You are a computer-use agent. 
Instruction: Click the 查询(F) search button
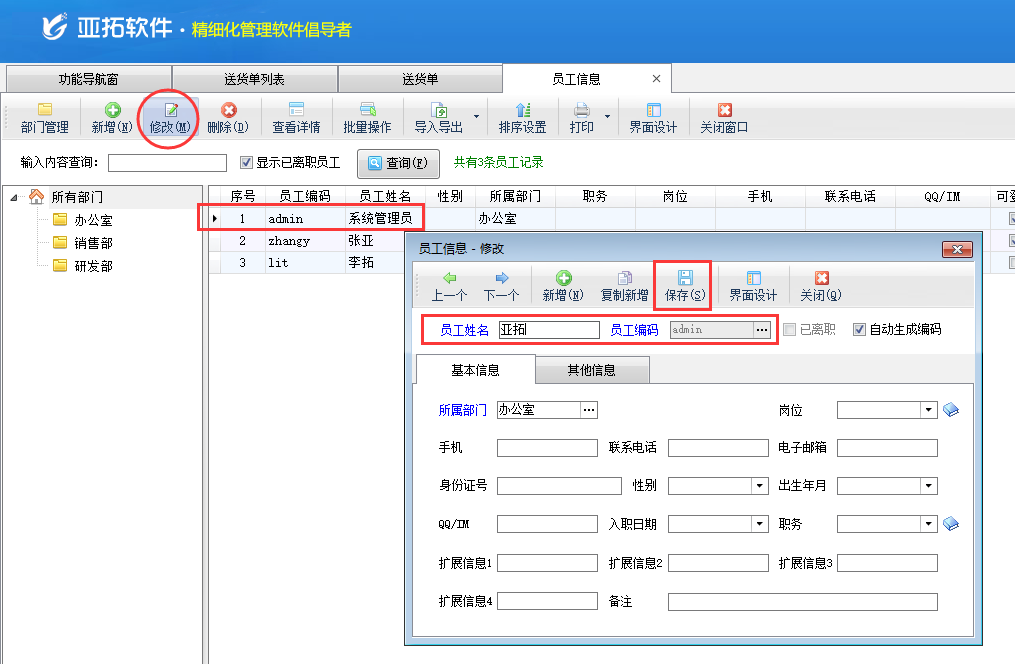(x=398, y=163)
